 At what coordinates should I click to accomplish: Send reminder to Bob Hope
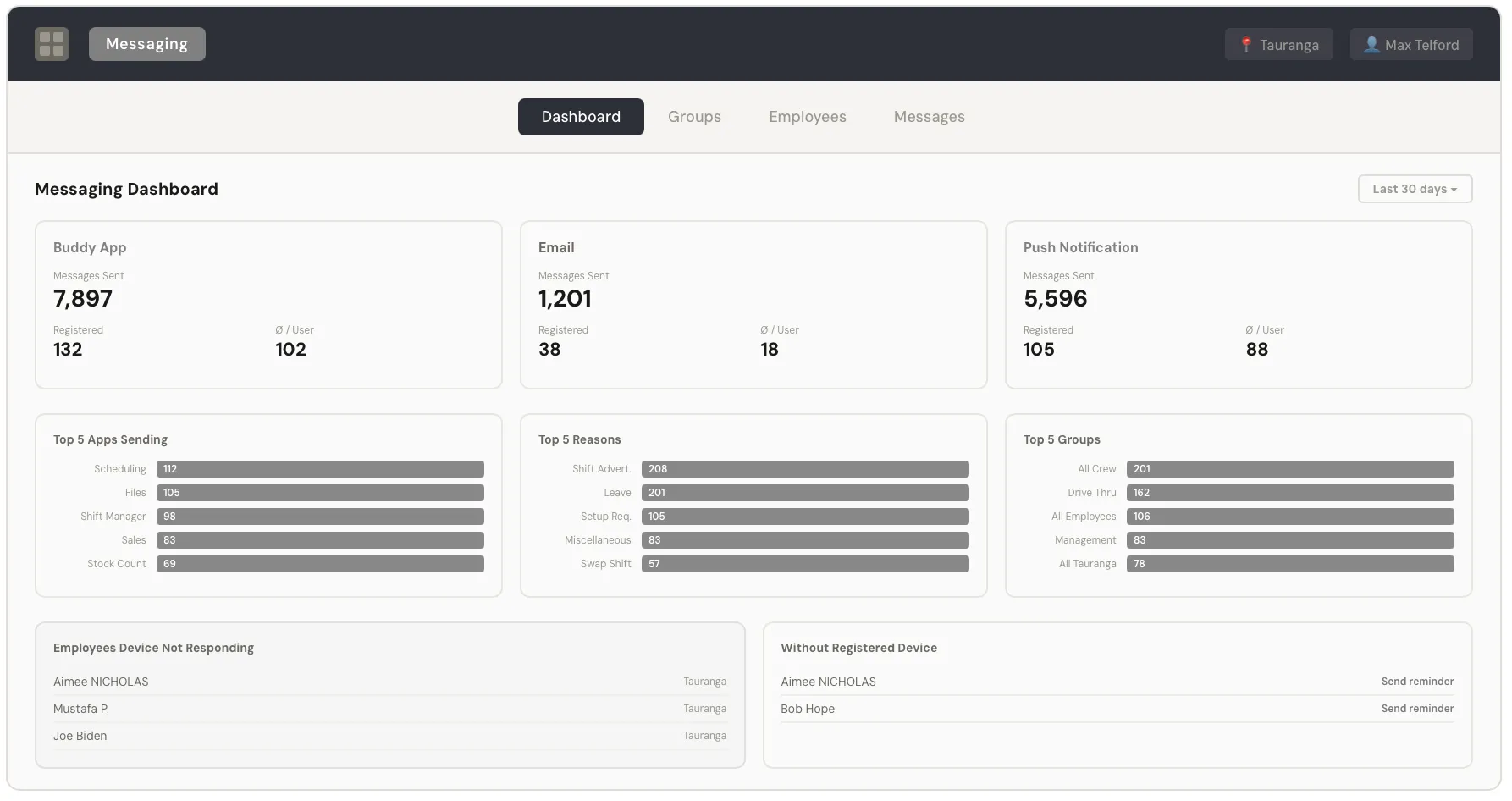click(1417, 709)
